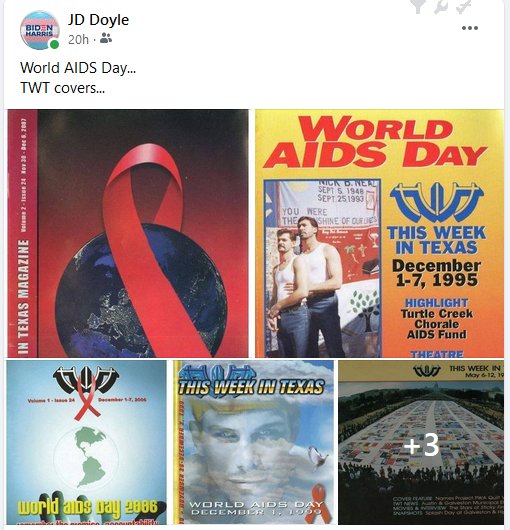510x530 pixels.
Task: Click the faded checkmark icon at top right
Action: point(463,6)
